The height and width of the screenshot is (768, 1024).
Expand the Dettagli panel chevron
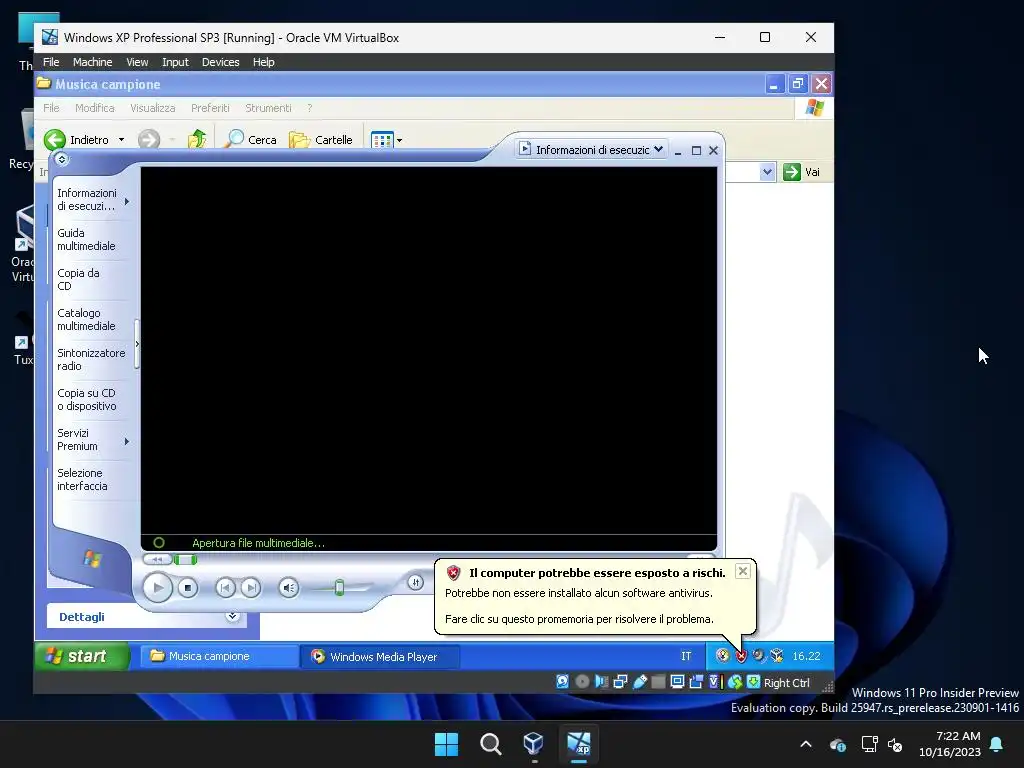click(x=232, y=616)
